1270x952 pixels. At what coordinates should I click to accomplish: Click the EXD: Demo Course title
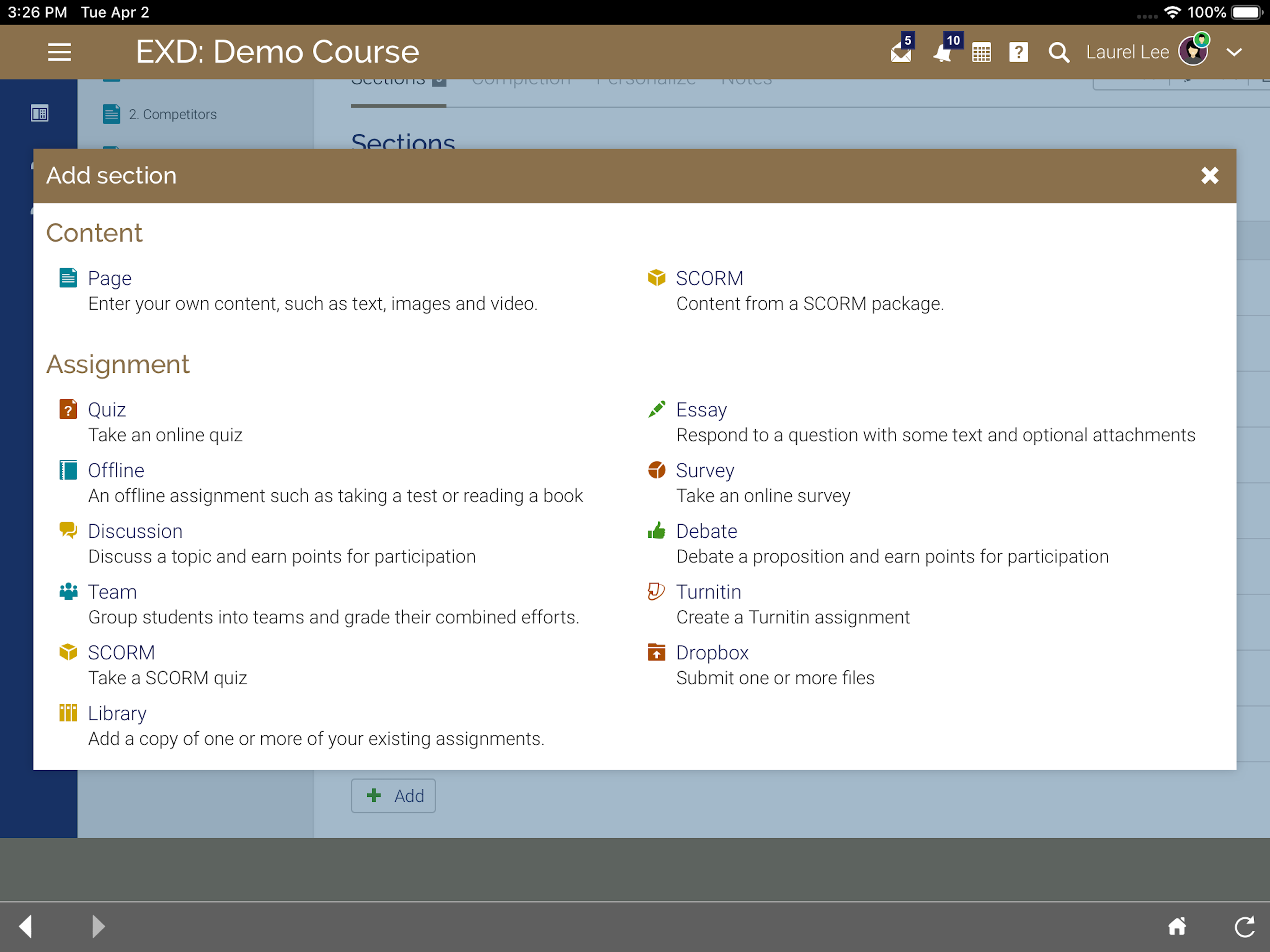pos(278,52)
